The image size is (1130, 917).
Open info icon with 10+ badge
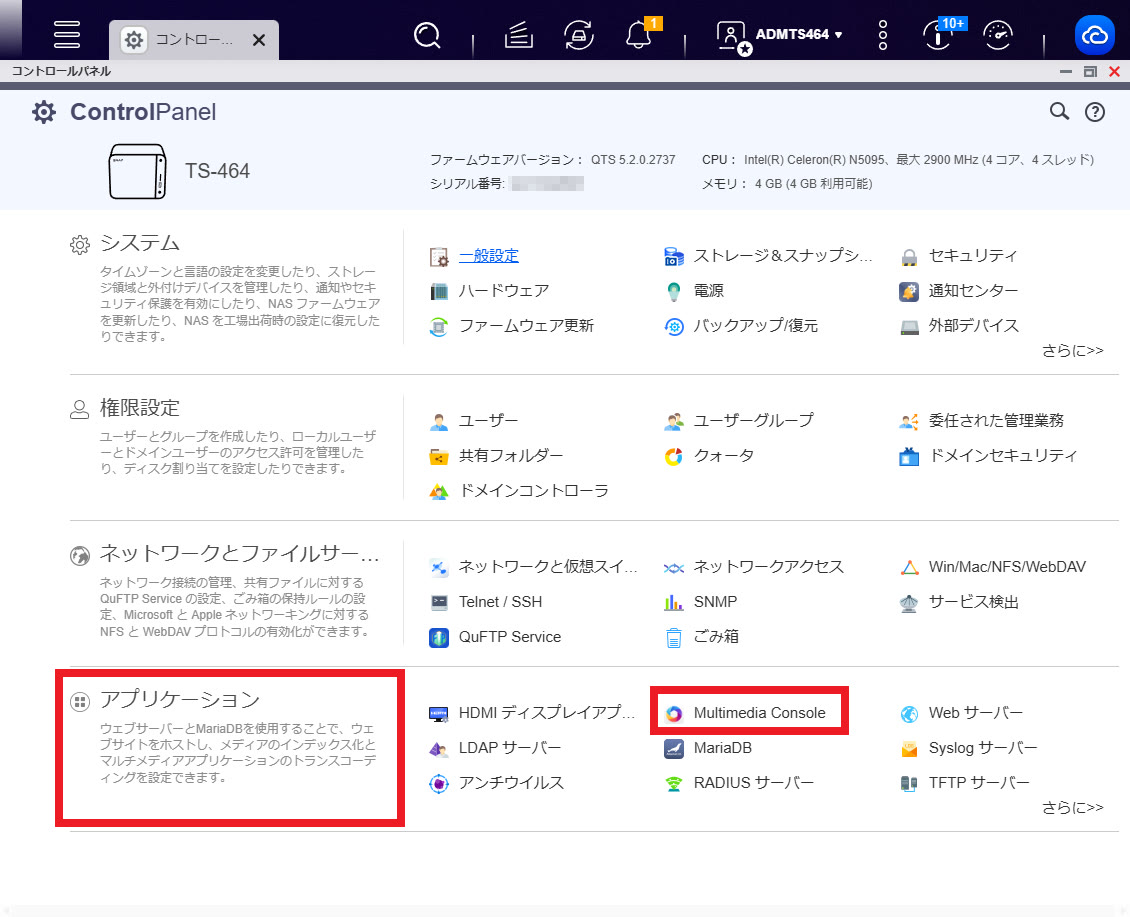click(940, 34)
